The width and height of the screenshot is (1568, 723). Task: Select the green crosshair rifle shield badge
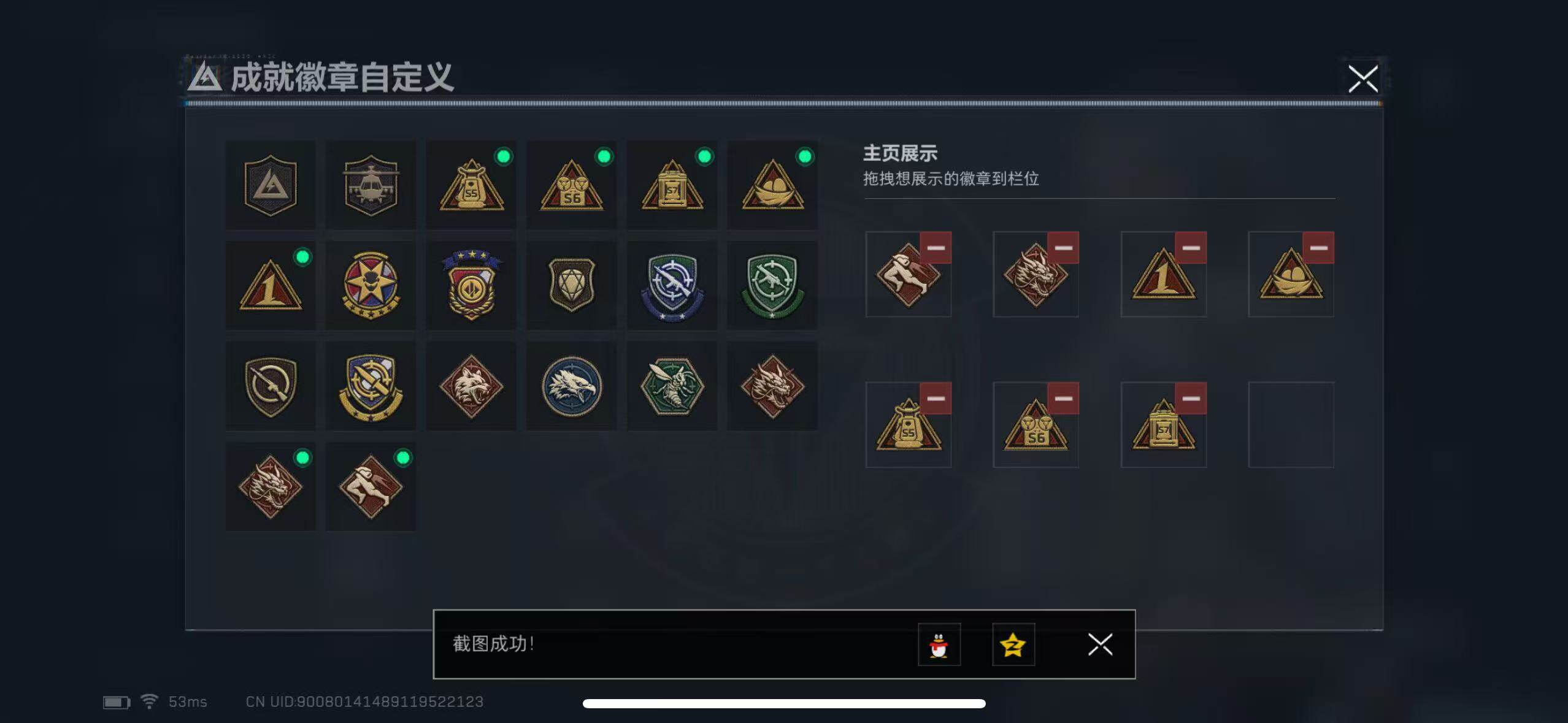pyautogui.click(x=772, y=286)
